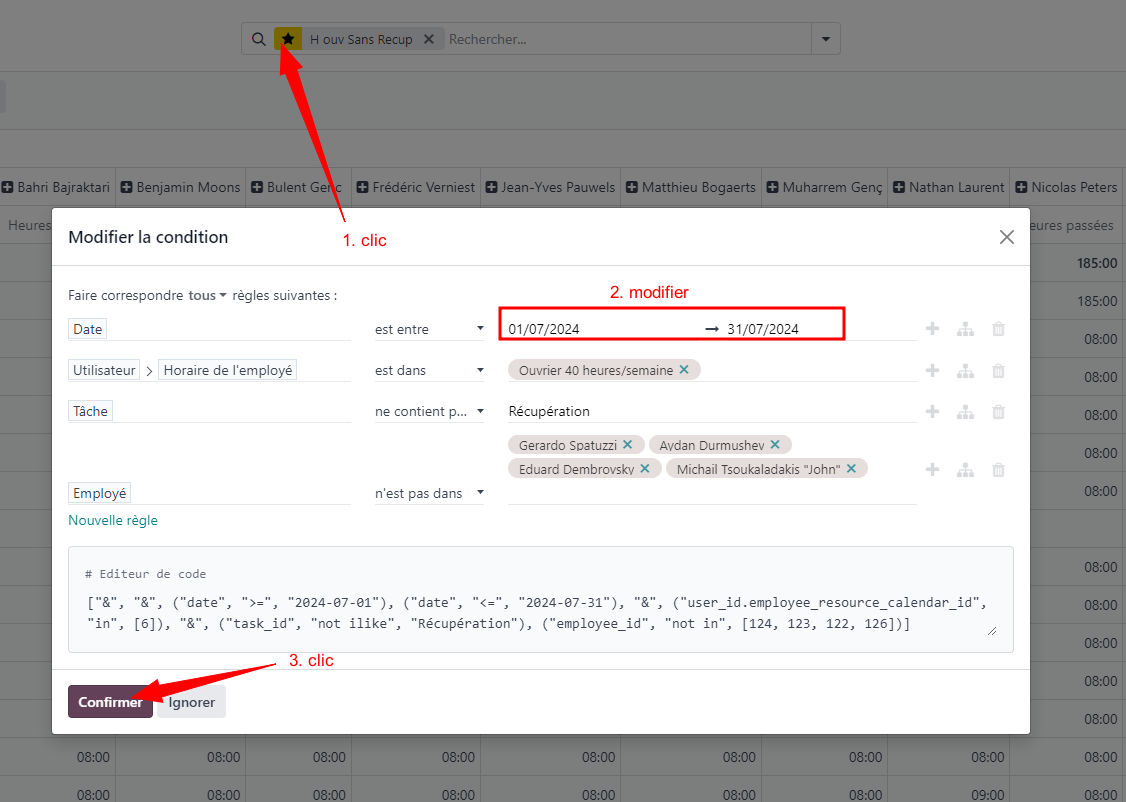The image size is (1126, 802).
Task: Click the yellow star favorite filter icon
Action: (288, 39)
